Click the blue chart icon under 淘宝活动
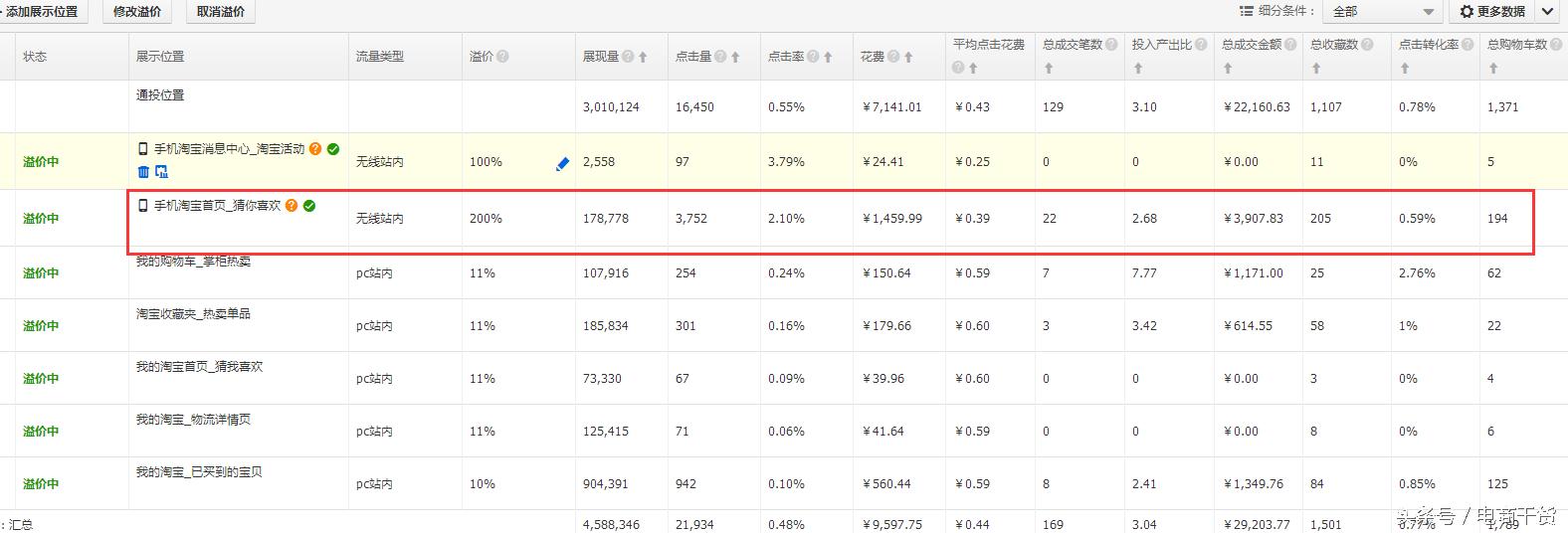 coord(161,171)
